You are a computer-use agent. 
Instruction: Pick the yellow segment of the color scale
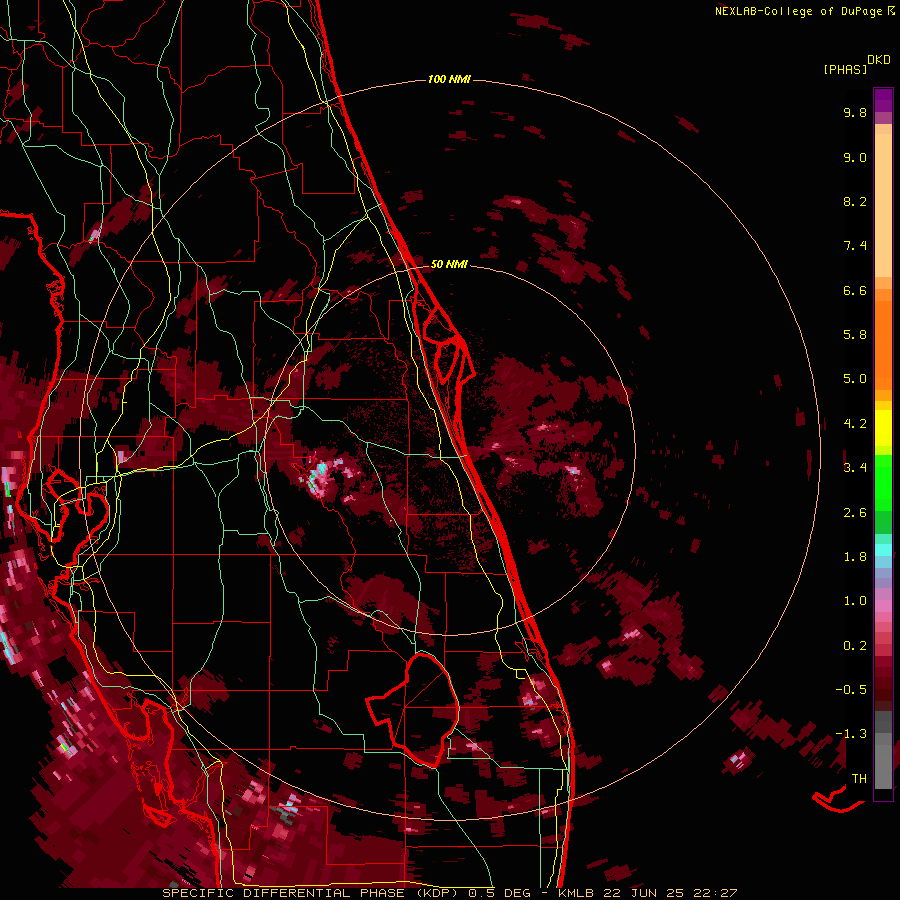[x=883, y=428]
